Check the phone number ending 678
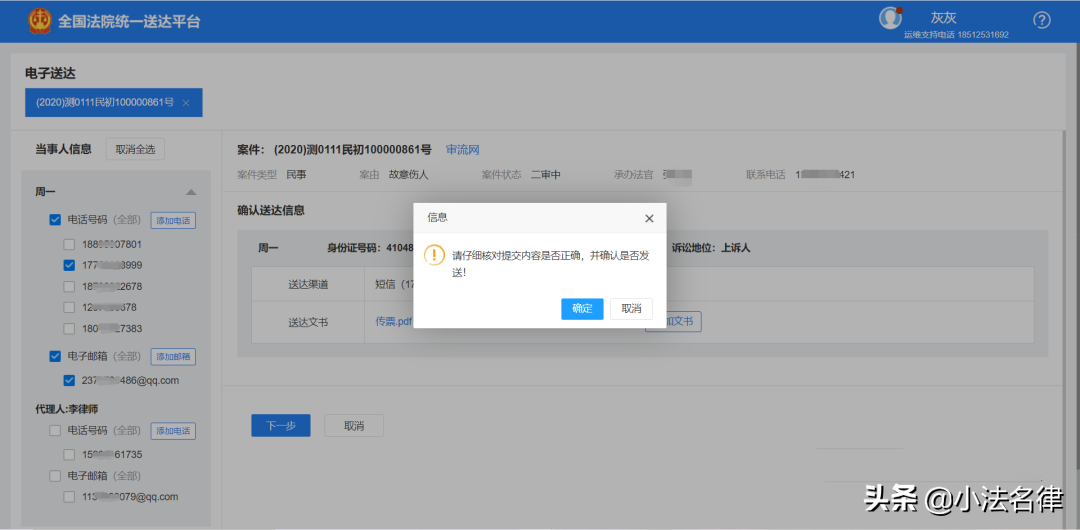 [x=70, y=307]
